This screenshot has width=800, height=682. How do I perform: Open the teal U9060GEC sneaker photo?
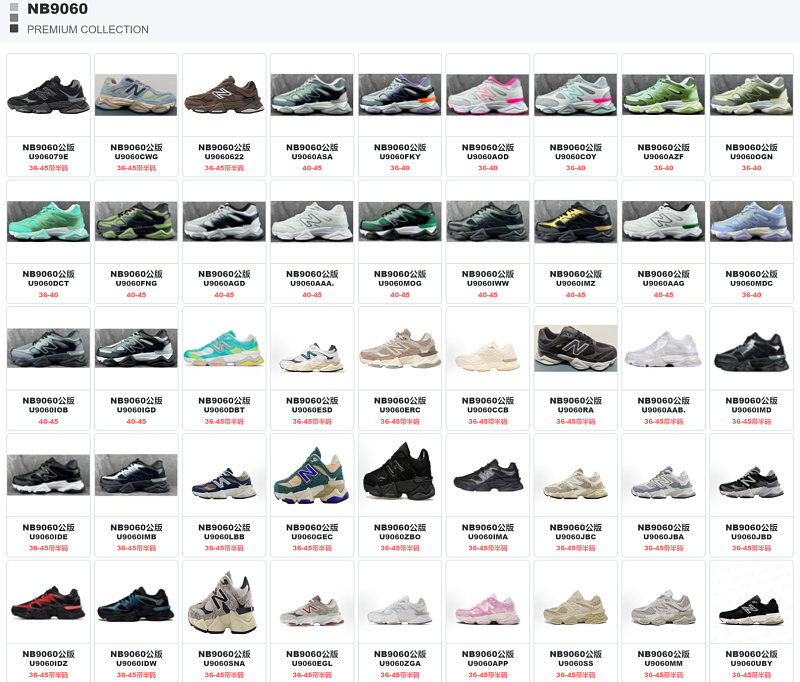(312, 475)
